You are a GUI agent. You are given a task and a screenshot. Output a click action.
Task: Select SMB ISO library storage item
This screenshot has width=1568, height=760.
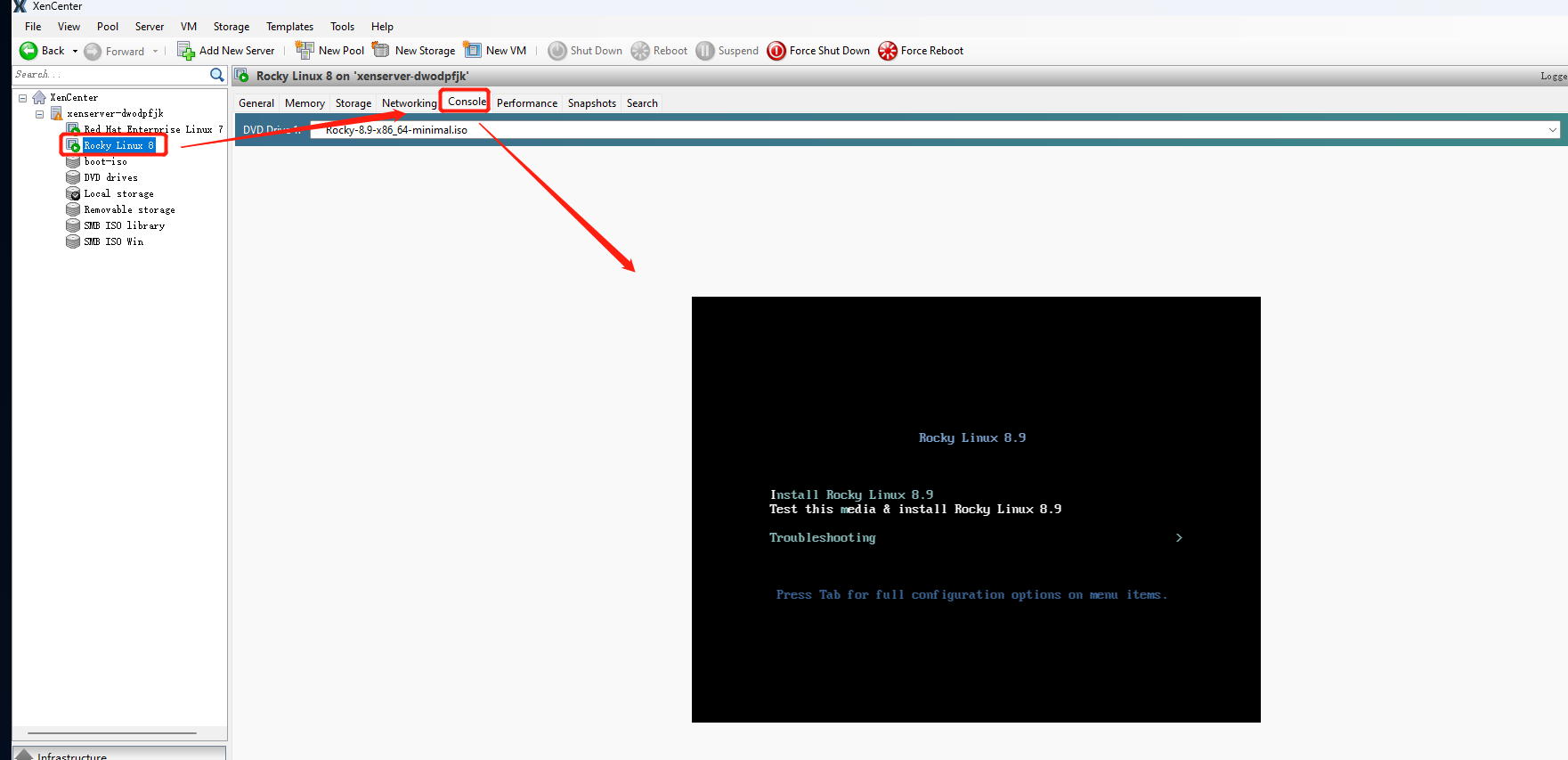(x=124, y=226)
